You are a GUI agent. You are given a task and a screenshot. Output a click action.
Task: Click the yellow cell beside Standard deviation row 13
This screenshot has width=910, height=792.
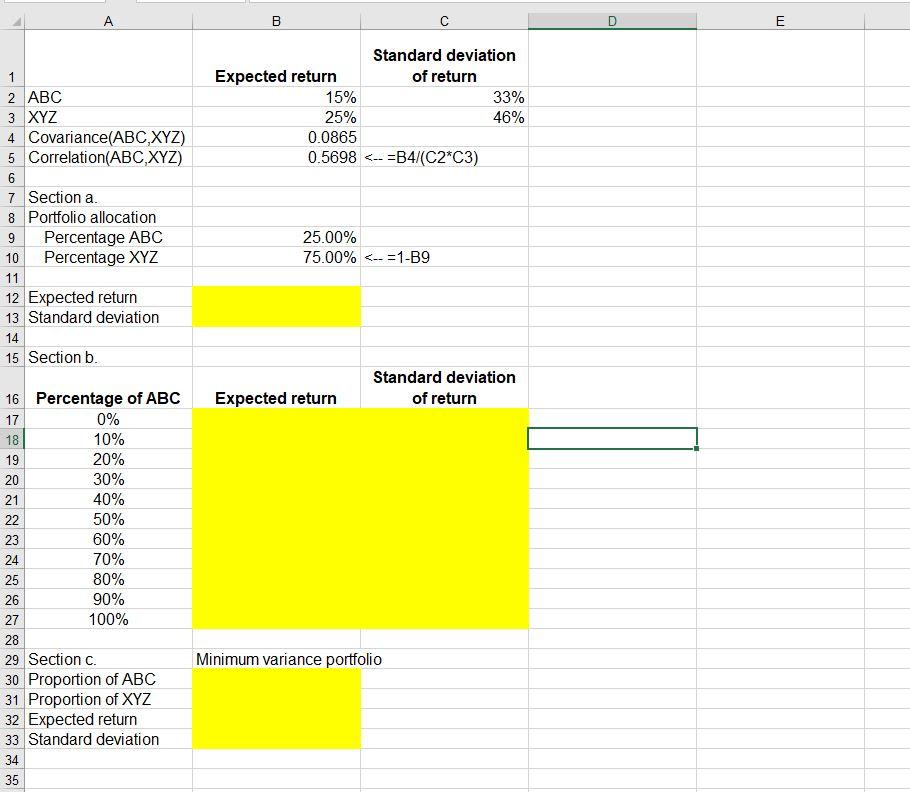tap(275, 317)
